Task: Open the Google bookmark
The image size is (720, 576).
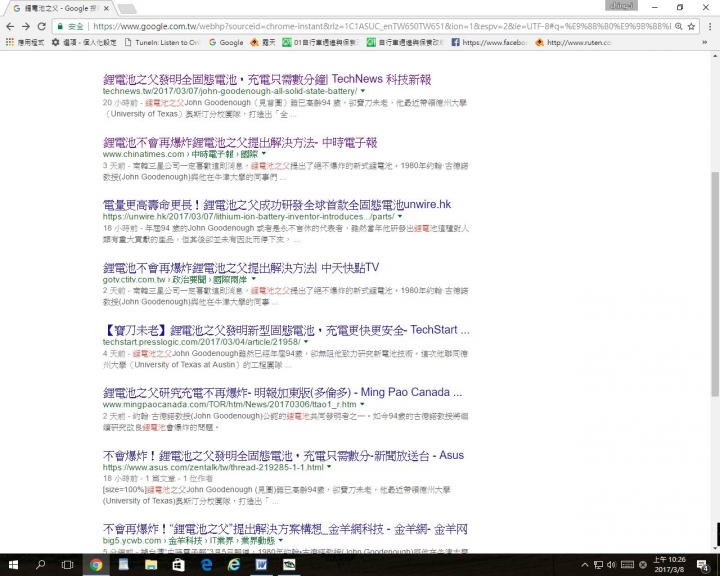Action: [226, 42]
